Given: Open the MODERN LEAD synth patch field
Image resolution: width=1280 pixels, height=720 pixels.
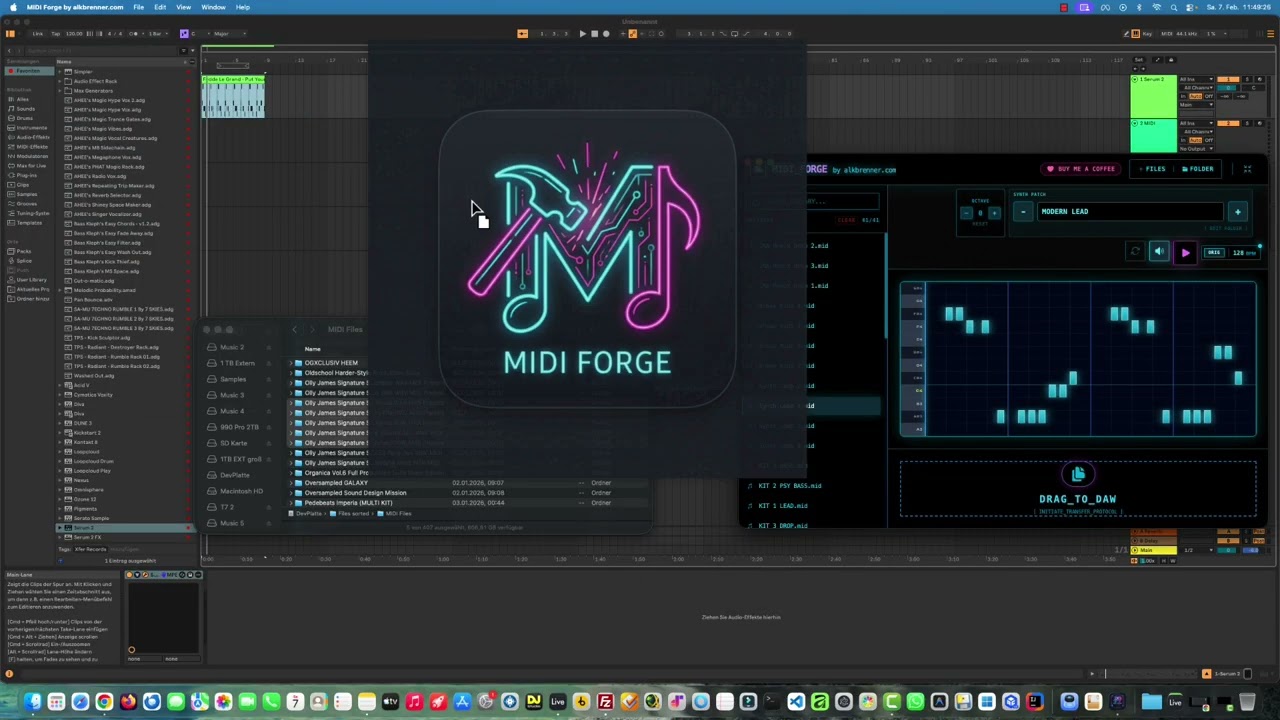Looking at the screenshot, I should [1128, 212].
